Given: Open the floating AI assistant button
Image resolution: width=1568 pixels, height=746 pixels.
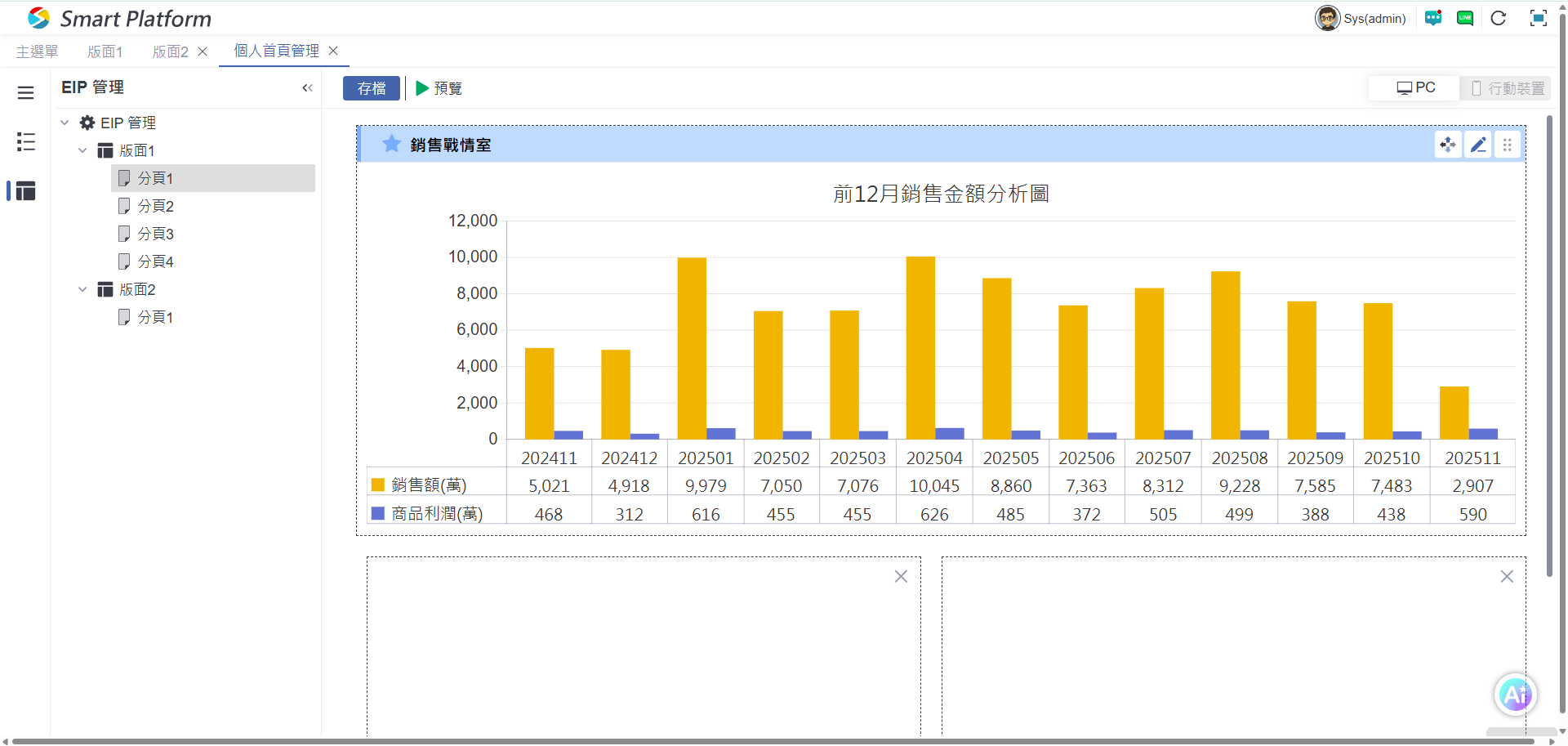Looking at the screenshot, I should 1516,695.
